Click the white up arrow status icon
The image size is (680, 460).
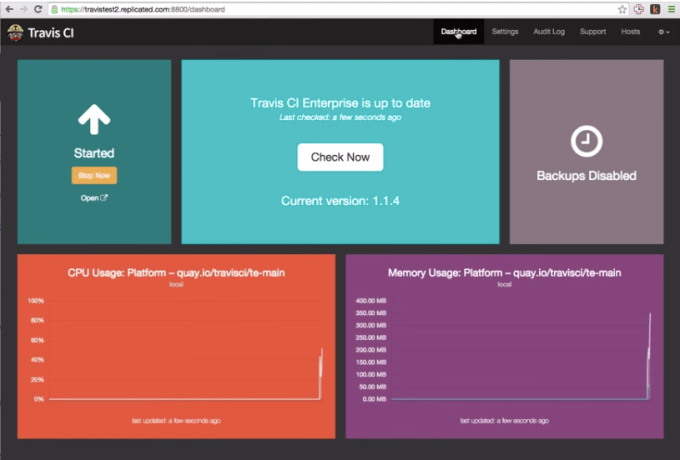(94, 120)
